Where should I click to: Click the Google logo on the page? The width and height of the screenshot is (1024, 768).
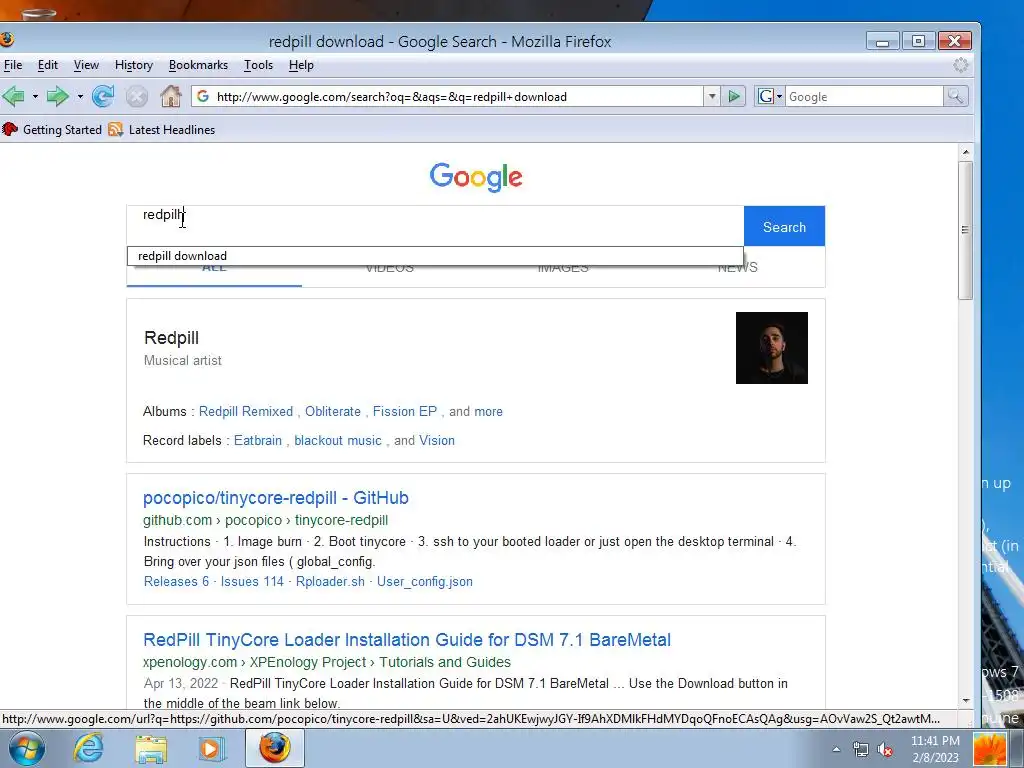(x=476, y=177)
